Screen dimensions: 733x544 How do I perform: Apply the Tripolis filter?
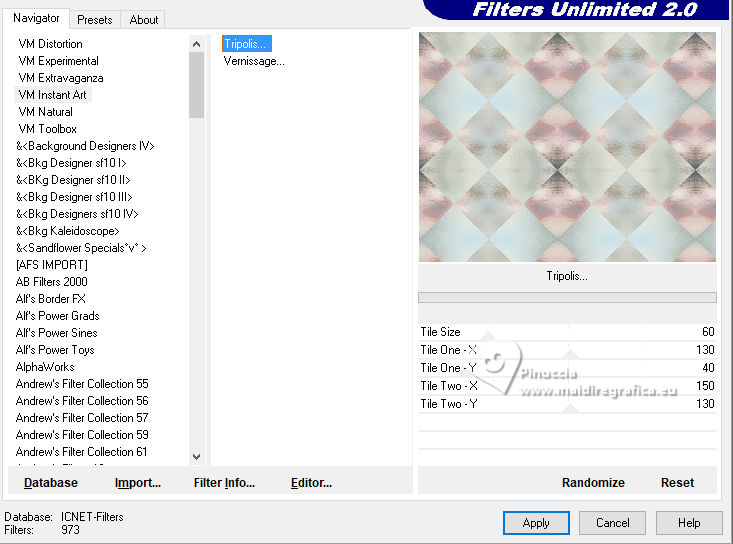[536, 523]
